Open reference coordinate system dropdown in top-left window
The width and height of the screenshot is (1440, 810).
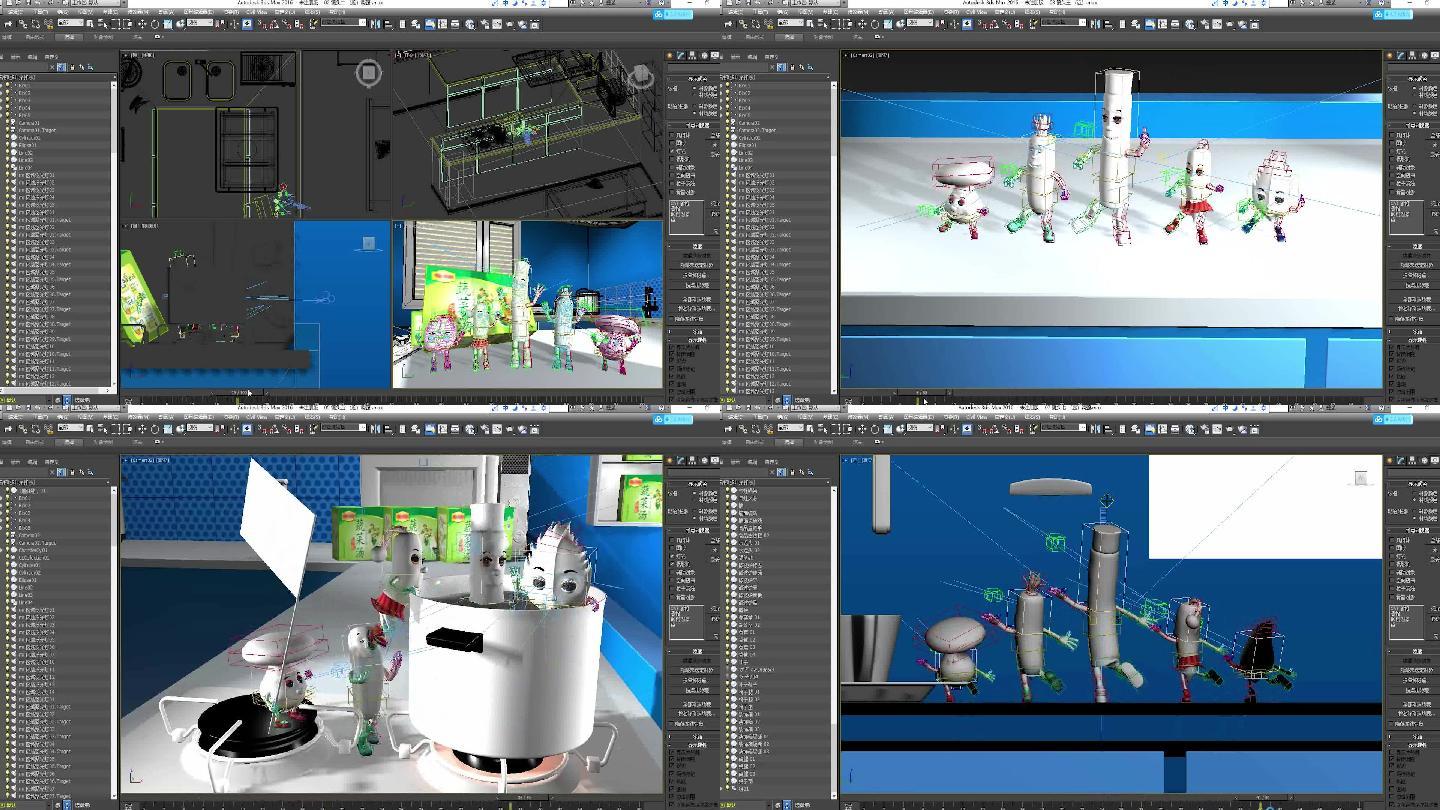pyautogui.click(x=200, y=23)
